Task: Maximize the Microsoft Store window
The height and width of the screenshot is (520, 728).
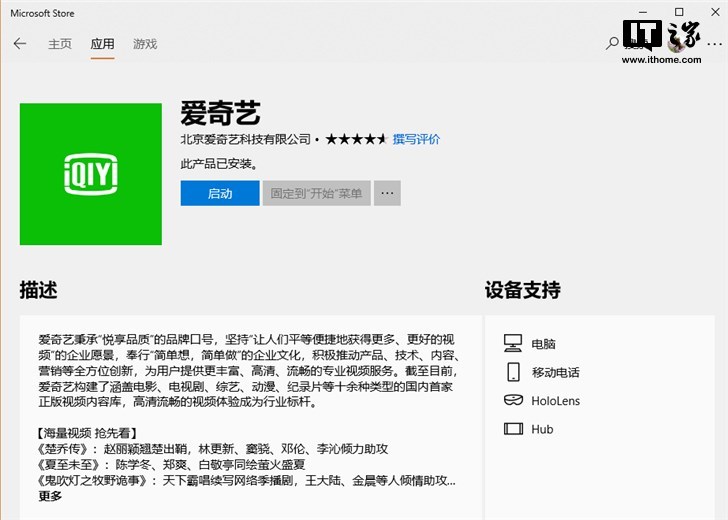Action: (679, 12)
